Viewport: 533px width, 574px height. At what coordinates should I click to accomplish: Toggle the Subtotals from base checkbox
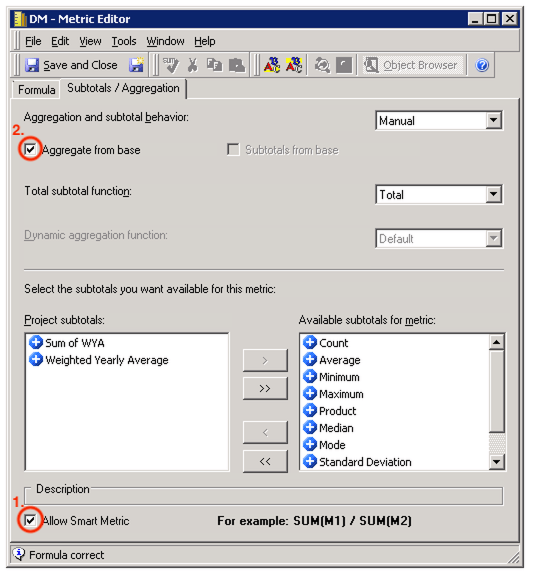[x=233, y=149]
